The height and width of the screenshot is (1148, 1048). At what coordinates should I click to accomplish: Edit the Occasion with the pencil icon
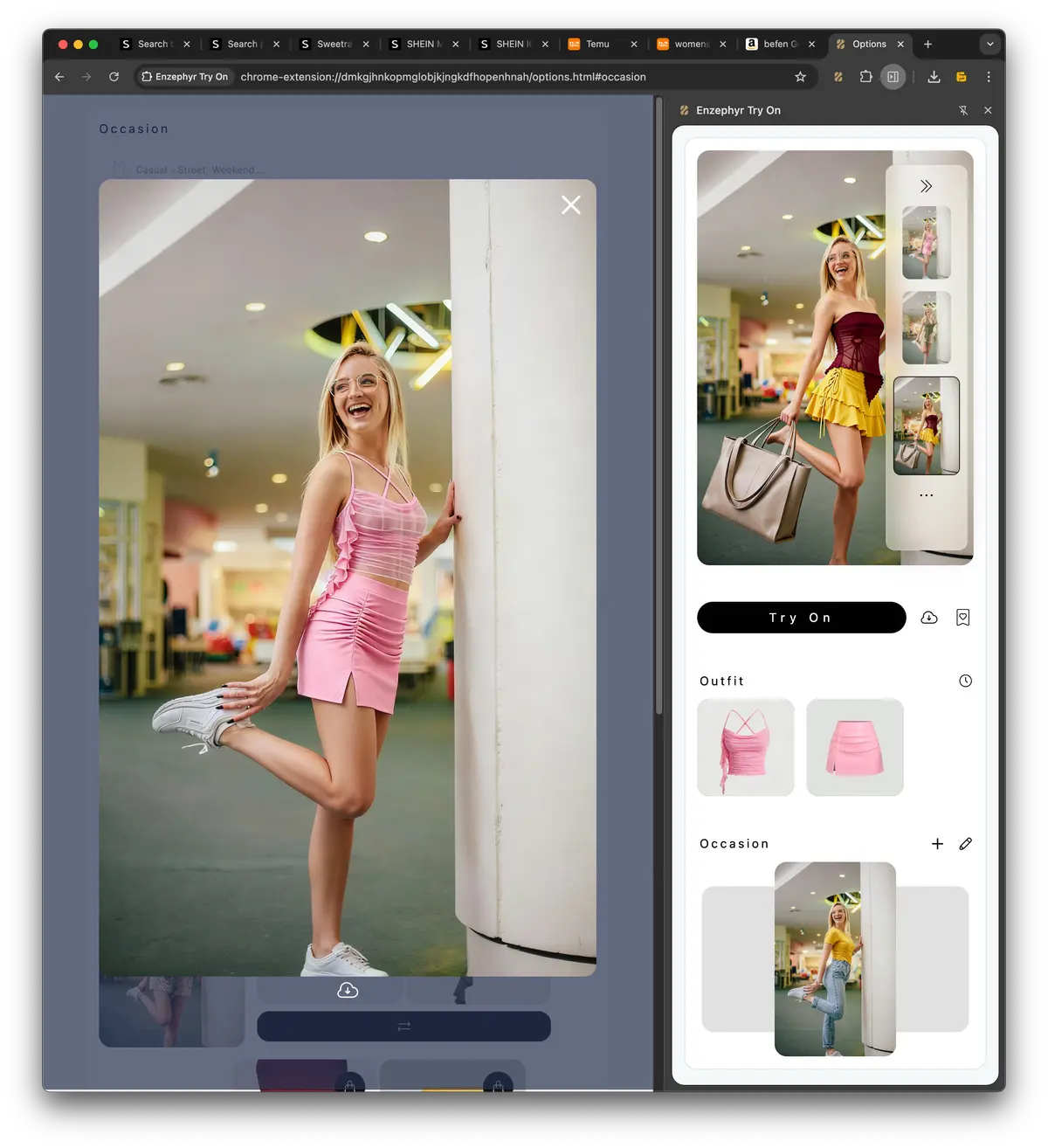(x=966, y=843)
